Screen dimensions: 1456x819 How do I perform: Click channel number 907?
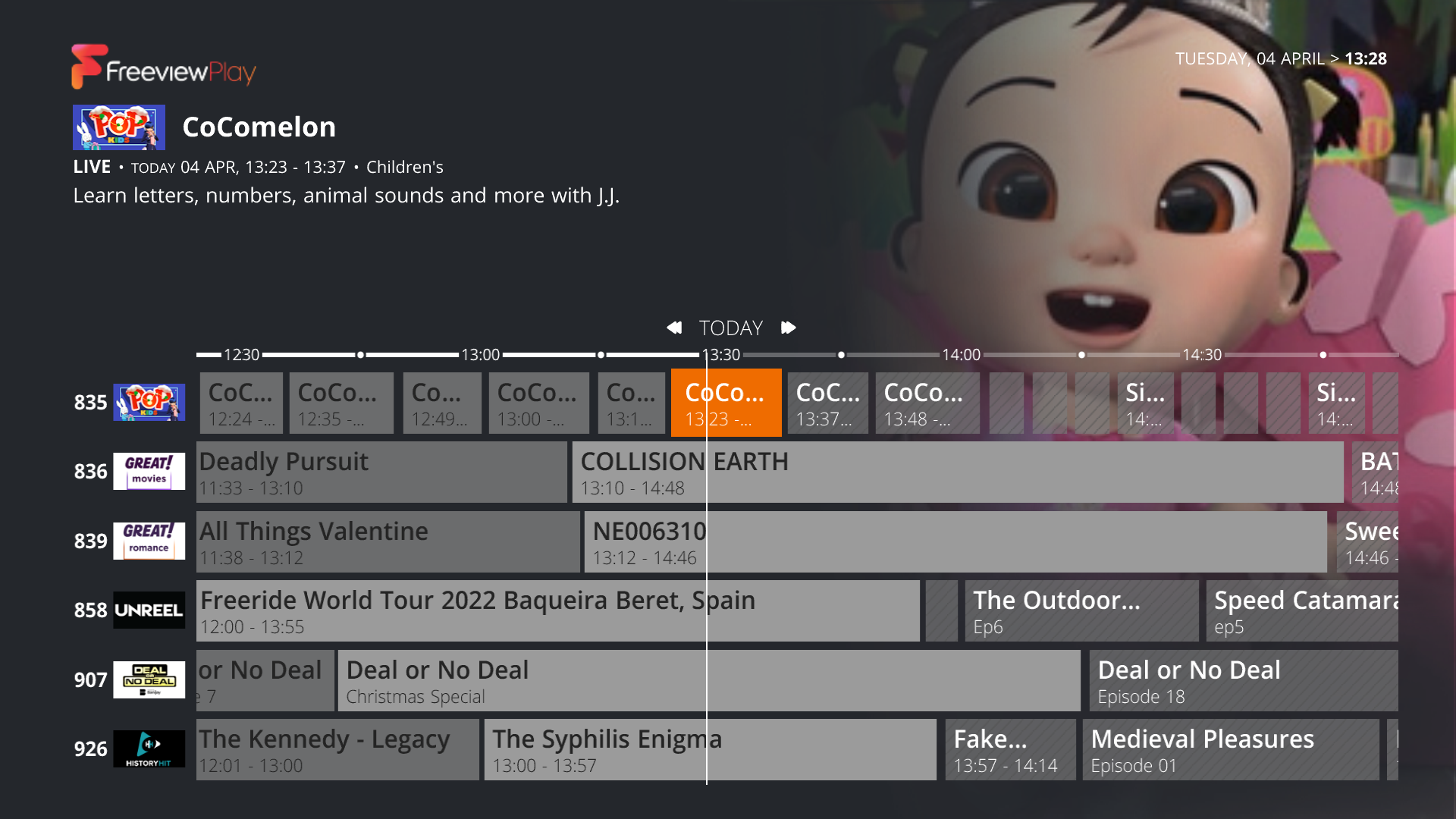click(x=90, y=680)
